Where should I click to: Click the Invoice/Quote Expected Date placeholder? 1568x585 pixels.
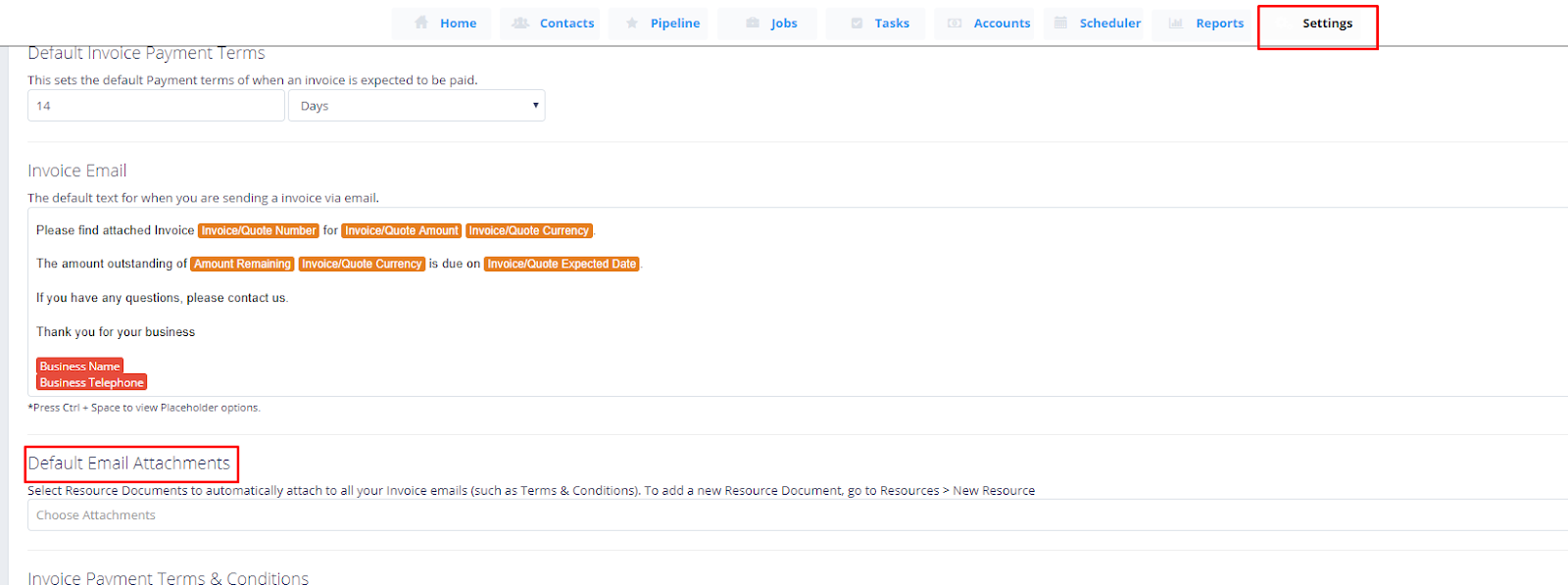[x=562, y=265]
